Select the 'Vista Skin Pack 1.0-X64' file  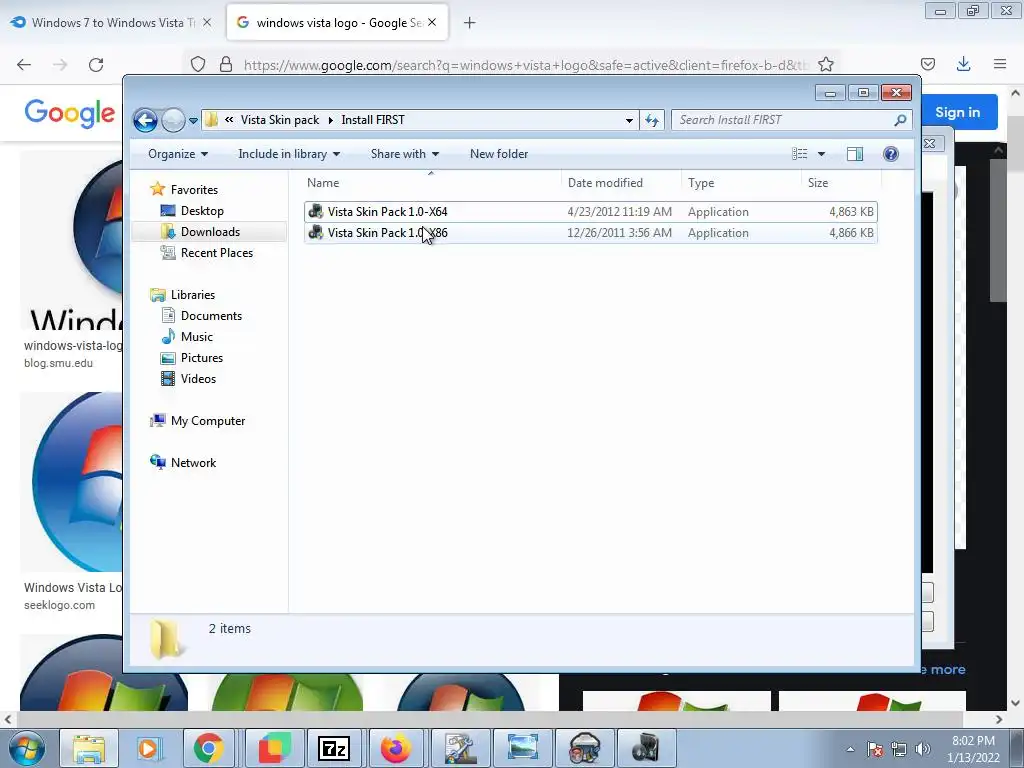(590, 212)
